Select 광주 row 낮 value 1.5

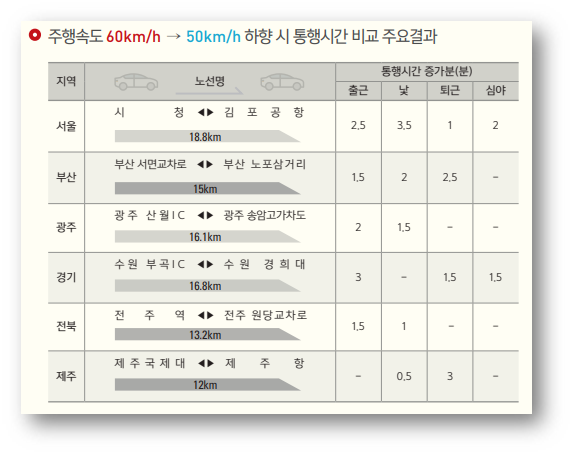click(x=404, y=227)
